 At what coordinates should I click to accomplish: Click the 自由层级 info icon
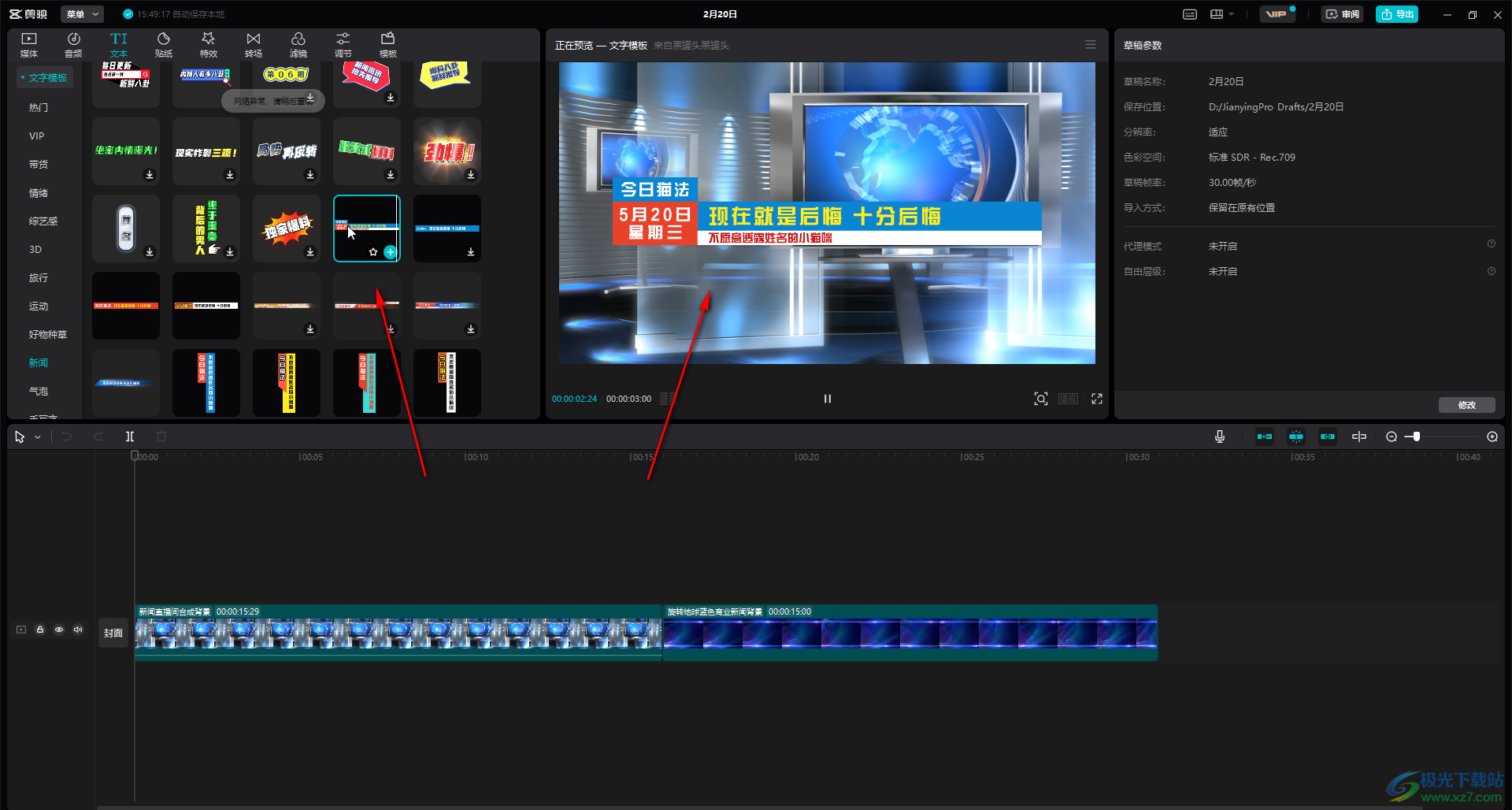click(1491, 271)
